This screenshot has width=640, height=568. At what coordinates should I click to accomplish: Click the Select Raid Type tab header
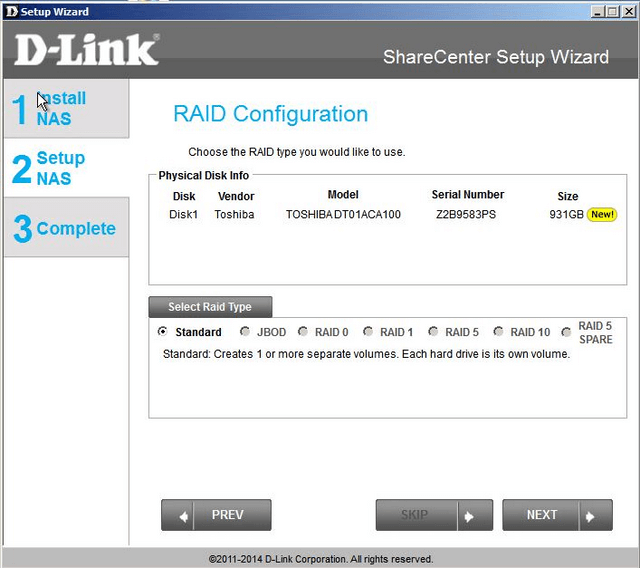coord(210,306)
